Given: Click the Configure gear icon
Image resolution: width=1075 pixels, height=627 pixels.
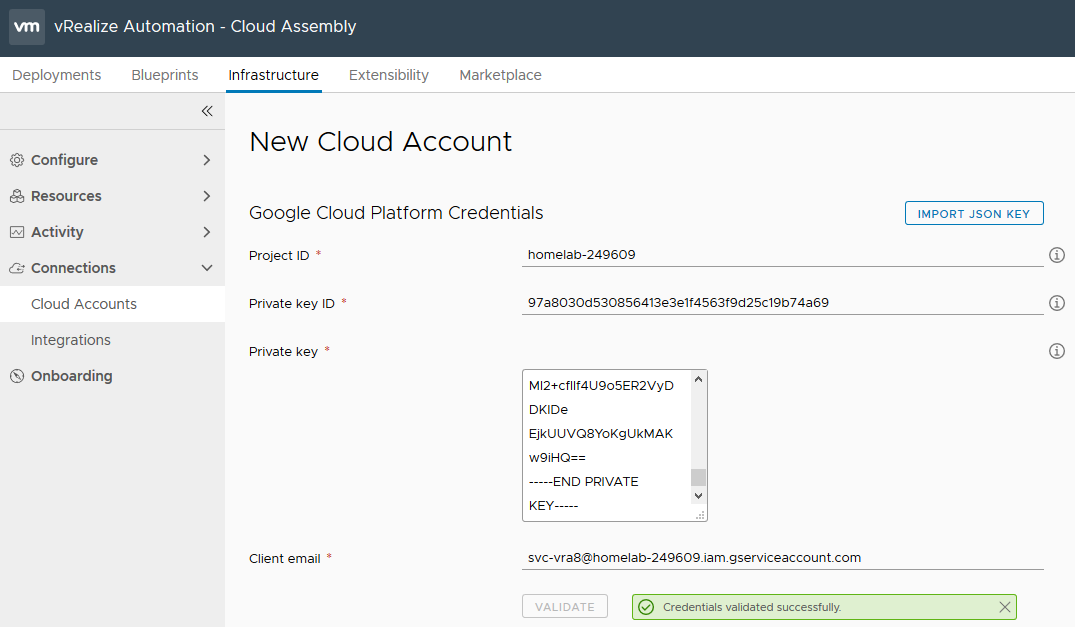Looking at the screenshot, I should click(x=17, y=160).
